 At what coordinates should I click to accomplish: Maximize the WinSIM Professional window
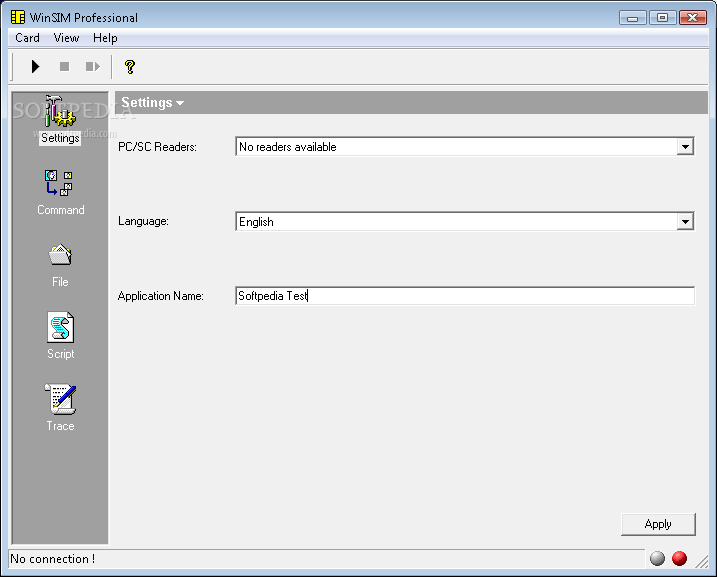[x=662, y=18]
